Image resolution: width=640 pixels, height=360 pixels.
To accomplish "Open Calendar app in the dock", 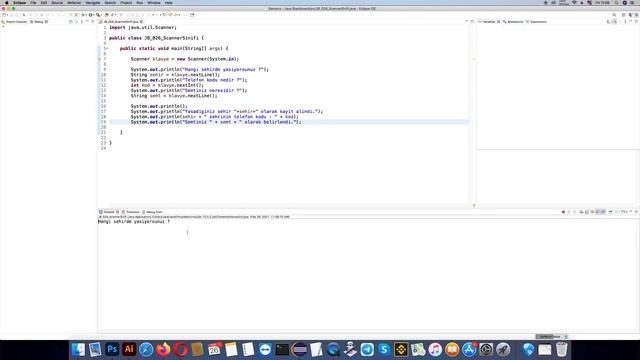I will (214, 349).
